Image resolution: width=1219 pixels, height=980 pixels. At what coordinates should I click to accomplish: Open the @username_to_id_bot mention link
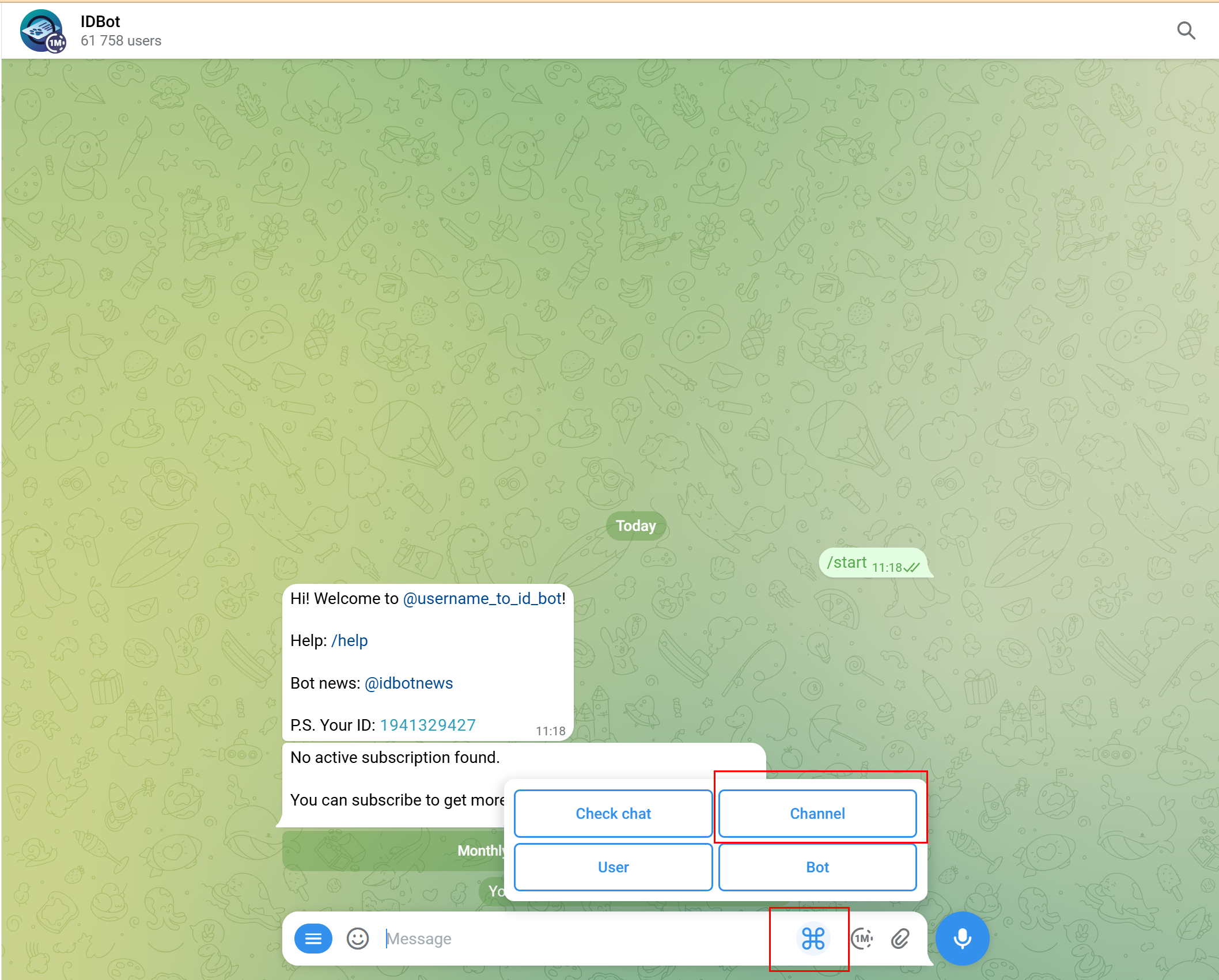tap(482, 599)
